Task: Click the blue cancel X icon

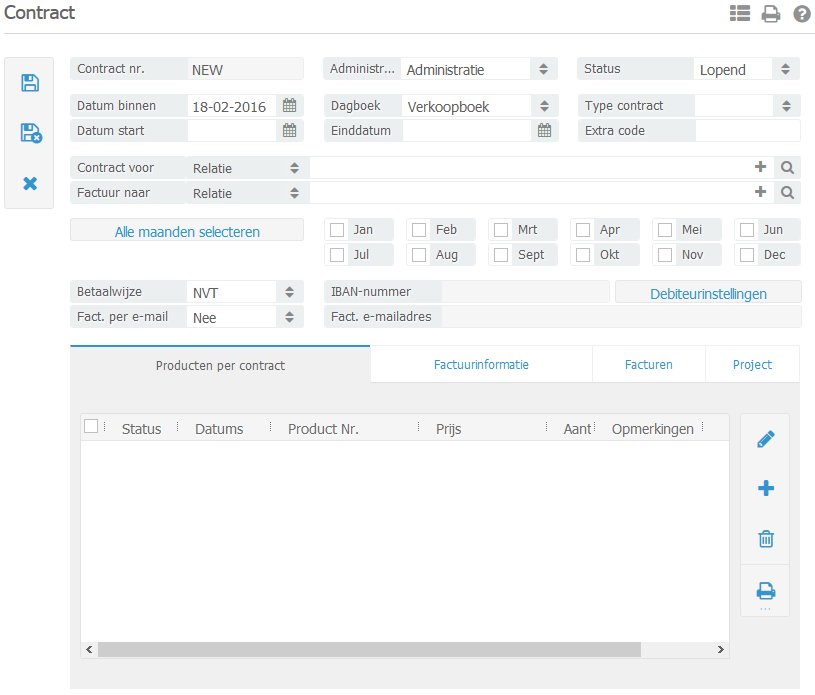Action: [30, 184]
